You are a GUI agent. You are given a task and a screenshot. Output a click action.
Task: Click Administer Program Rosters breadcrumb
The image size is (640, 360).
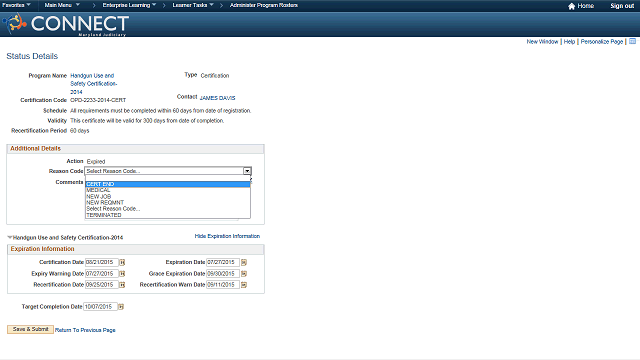[264, 5]
